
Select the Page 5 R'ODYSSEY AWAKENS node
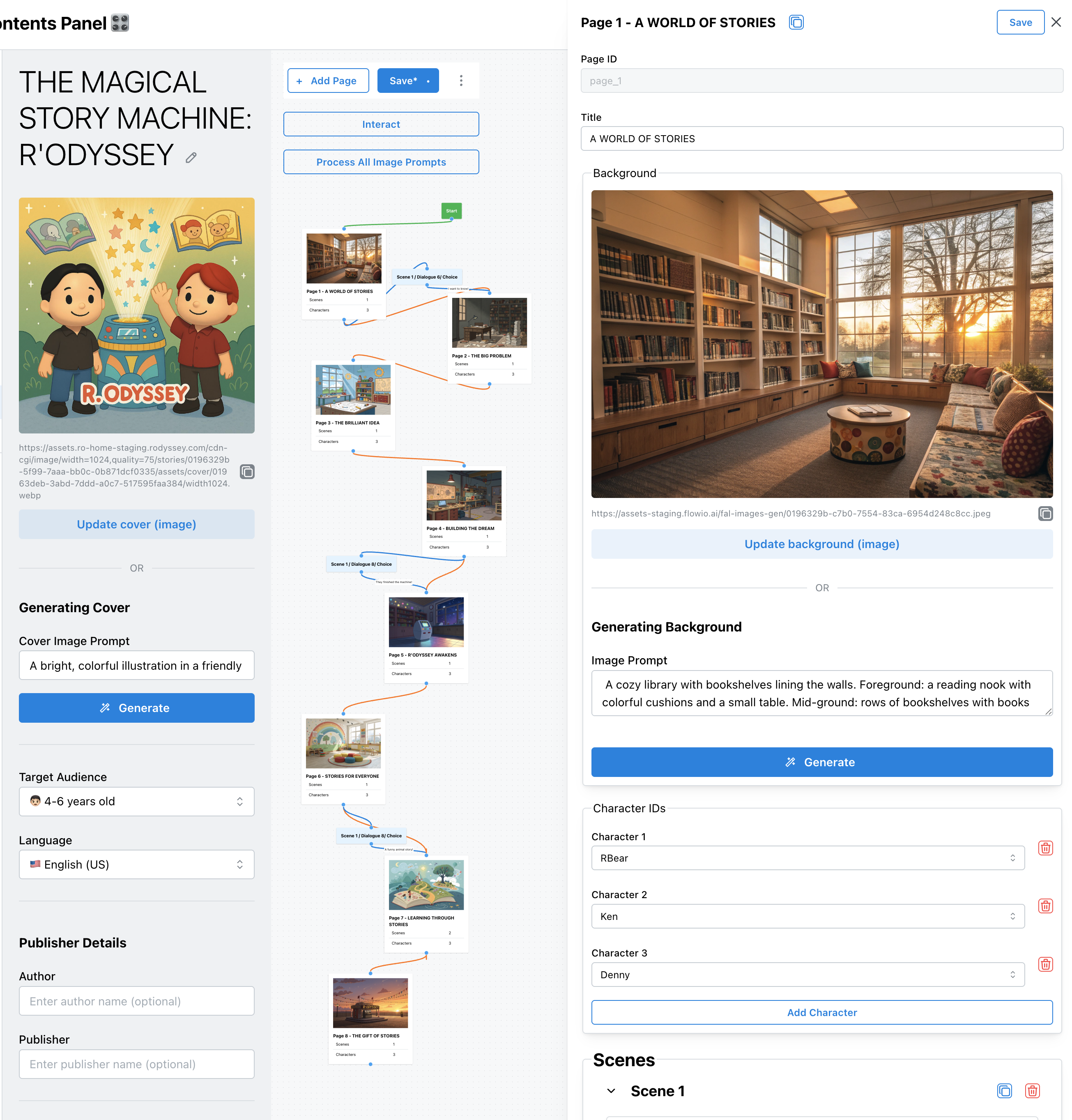click(426, 637)
